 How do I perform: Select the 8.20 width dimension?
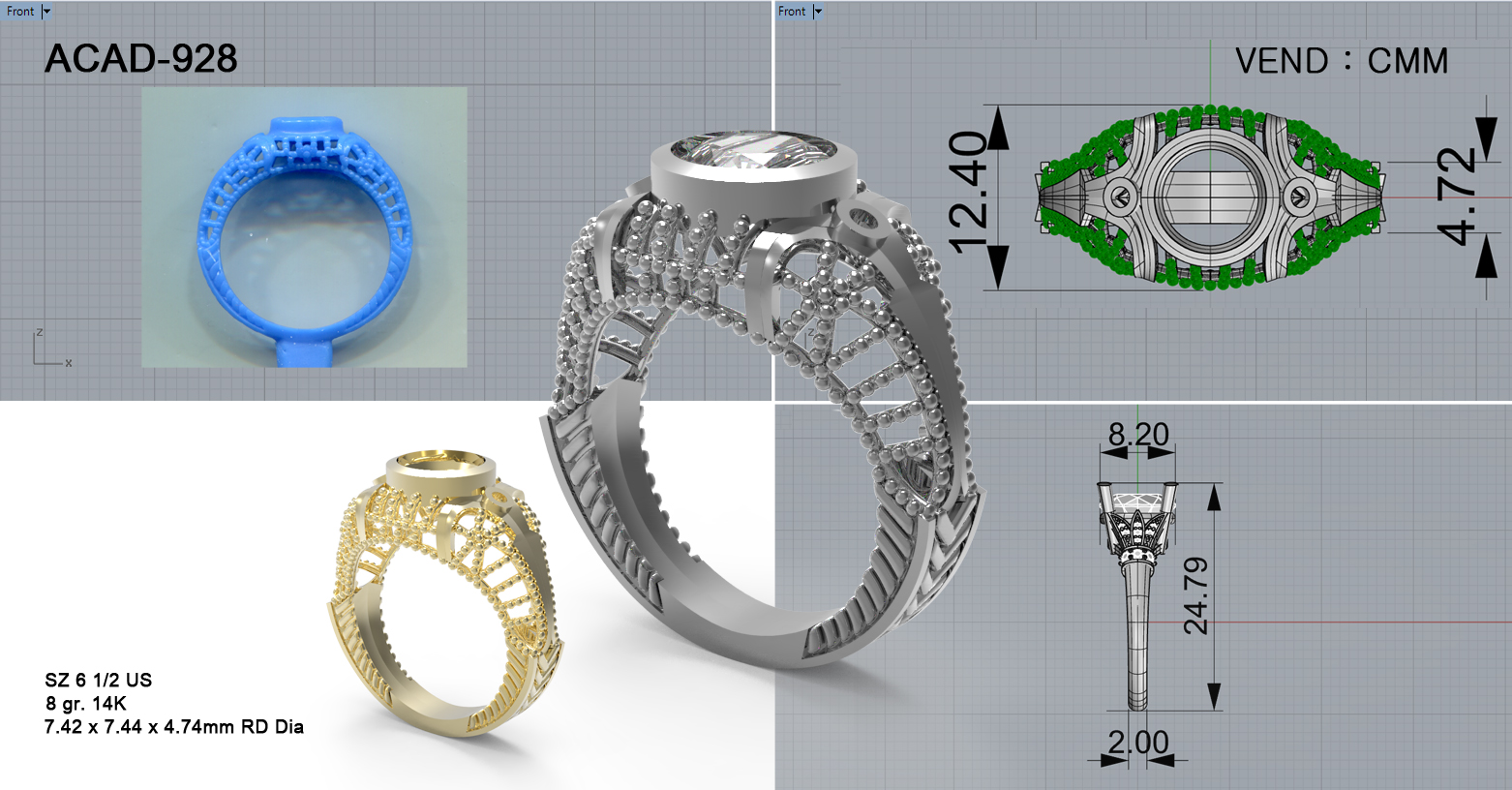tap(1138, 434)
